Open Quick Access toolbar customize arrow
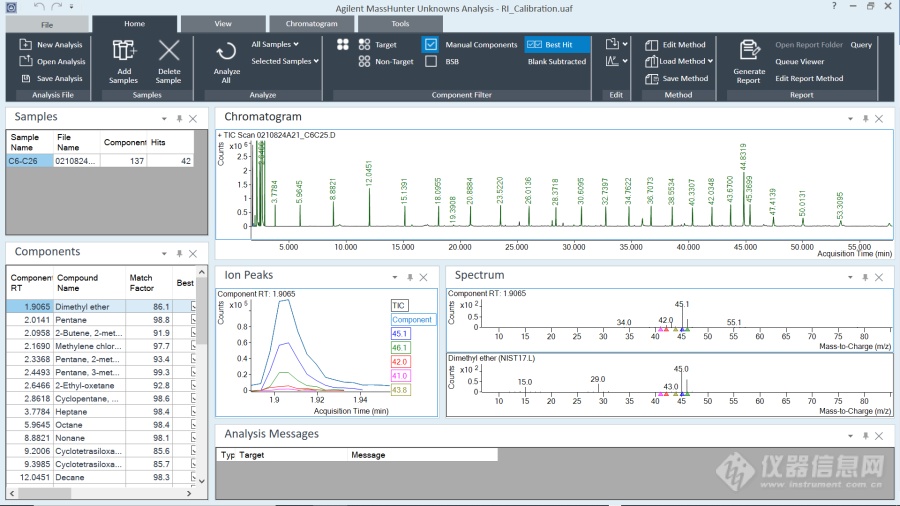Screen dimensions: 900x506 (x=71, y=7)
